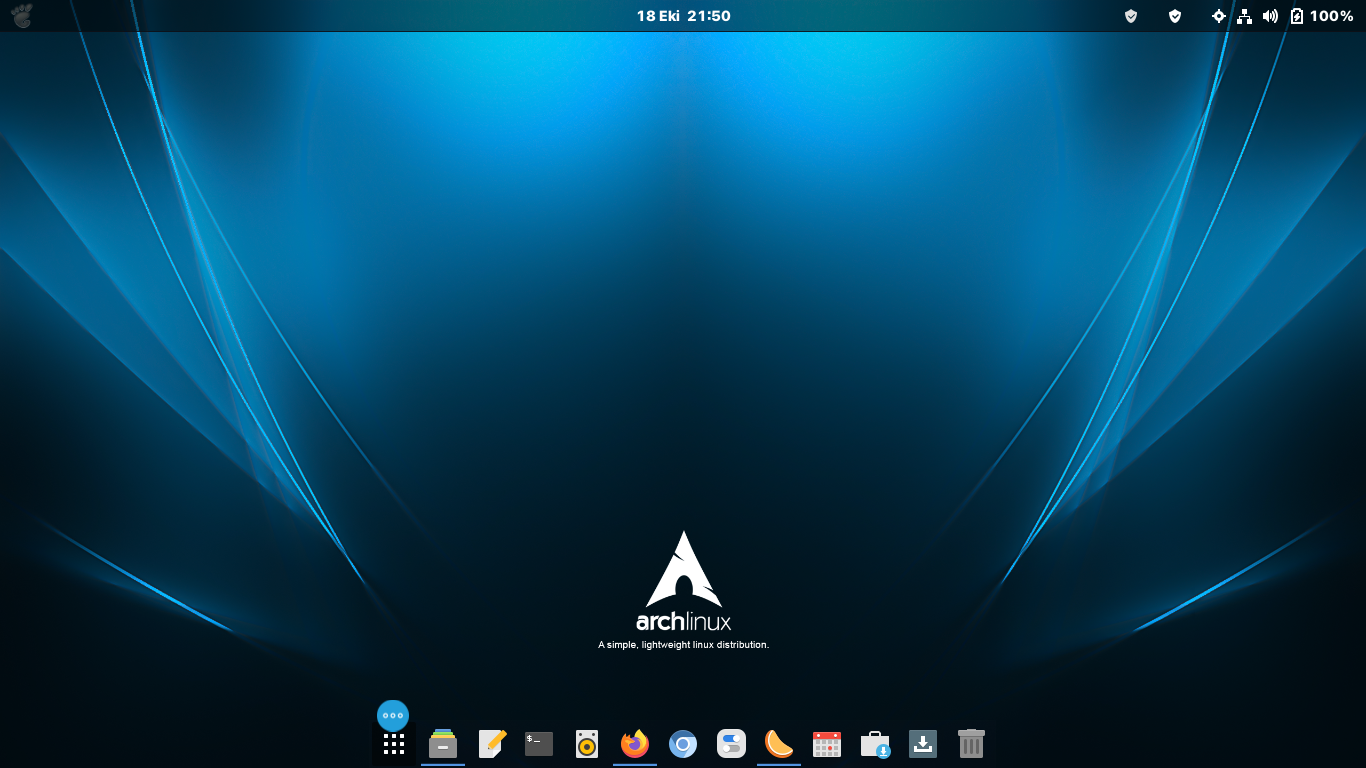Launch Clementine orange slice music player
The width and height of the screenshot is (1366, 768).
click(x=779, y=744)
